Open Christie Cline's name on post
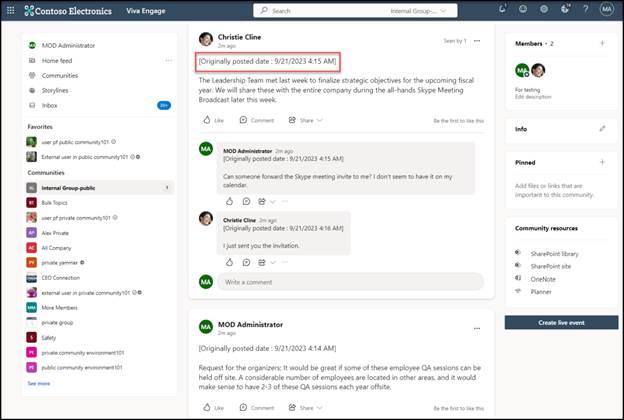The height and width of the screenshot is (420, 624). point(239,37)
